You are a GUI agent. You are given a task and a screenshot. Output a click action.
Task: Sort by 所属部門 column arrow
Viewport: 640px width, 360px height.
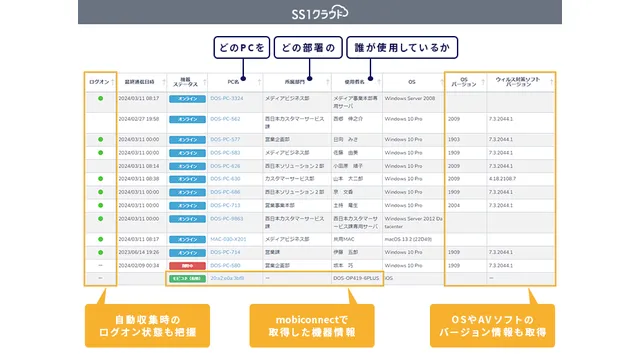point(327,82)
